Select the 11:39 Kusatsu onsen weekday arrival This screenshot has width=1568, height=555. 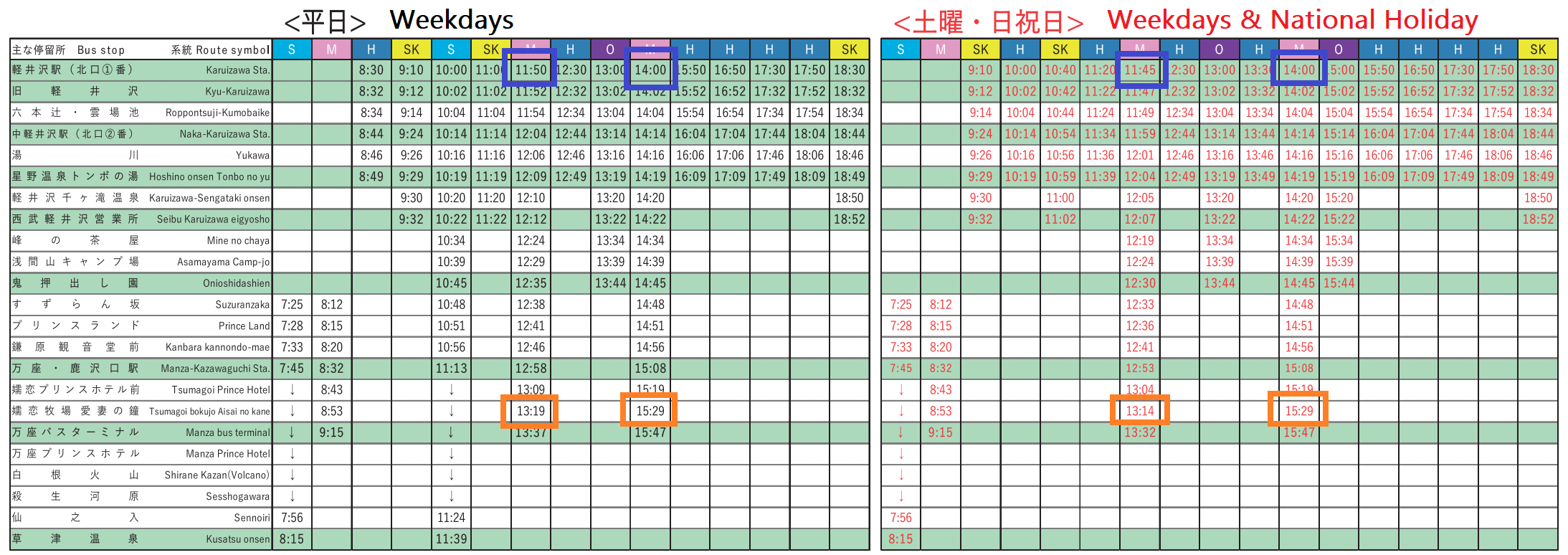tap(451, 539)
